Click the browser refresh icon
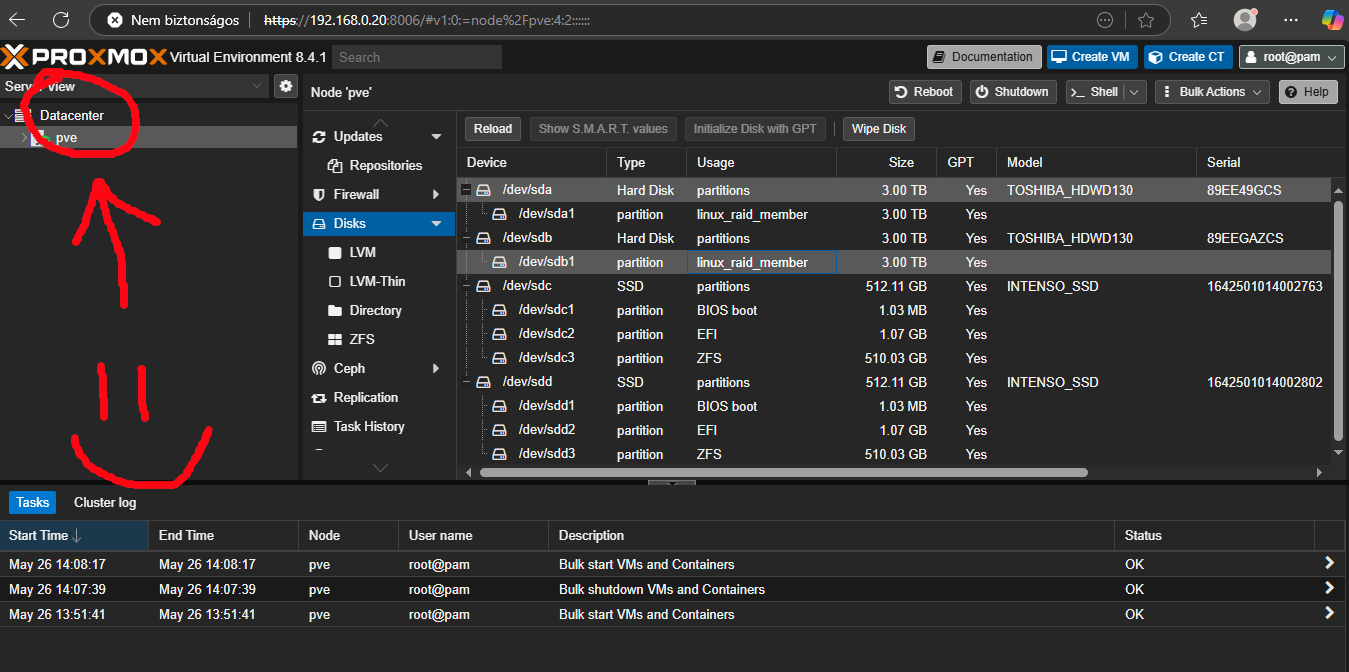1349x672 pixels. 61,20
